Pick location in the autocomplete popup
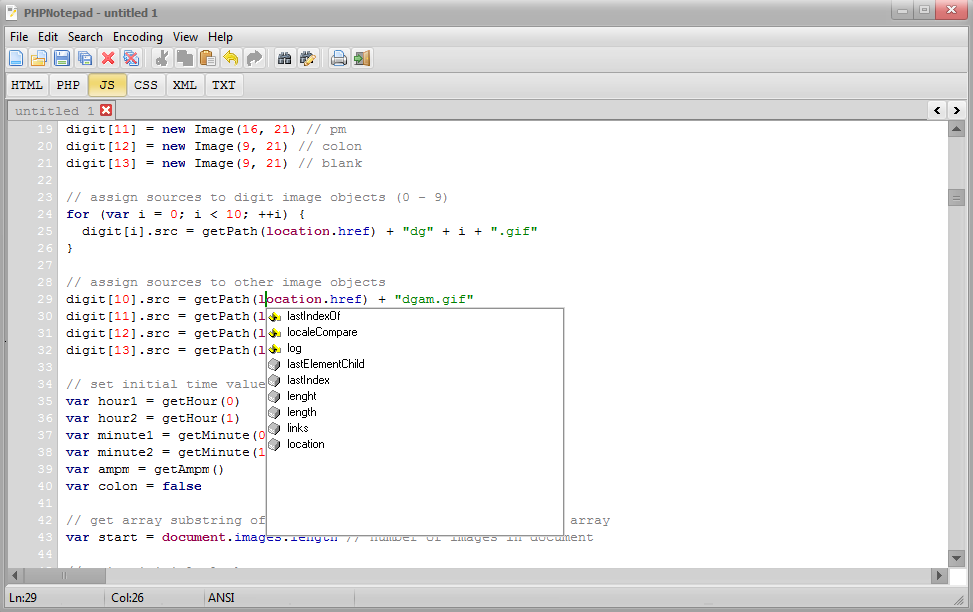This screenshot has width=973, height=612. [305, 444]
